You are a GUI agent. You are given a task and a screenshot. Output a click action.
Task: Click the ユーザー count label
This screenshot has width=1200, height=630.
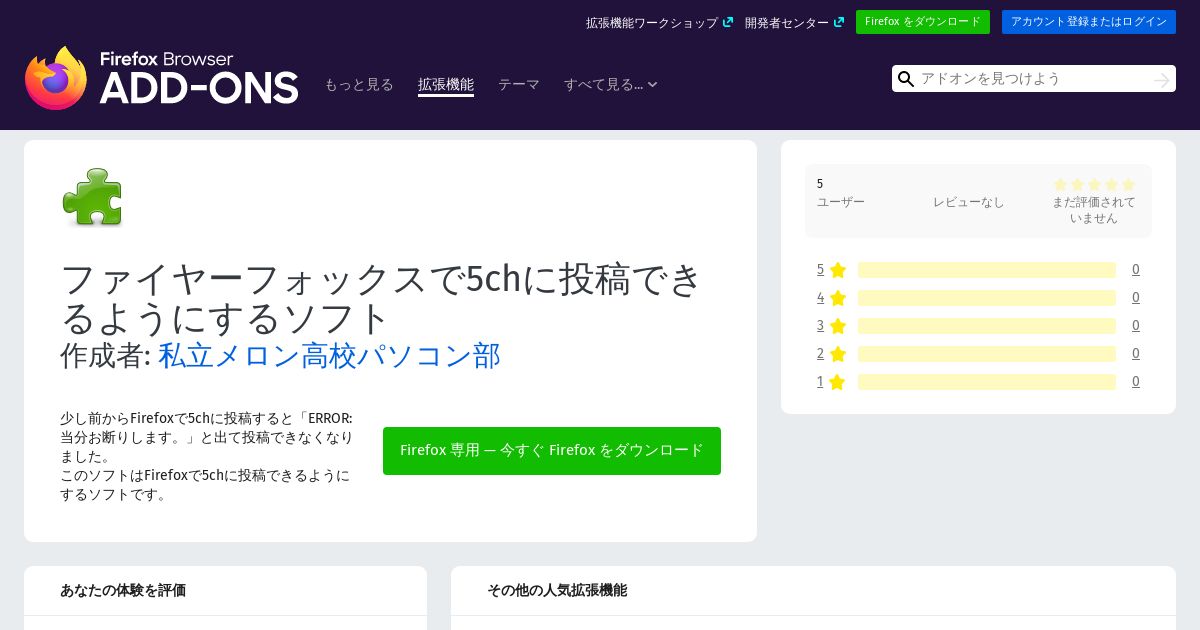(x=841, y=202)
